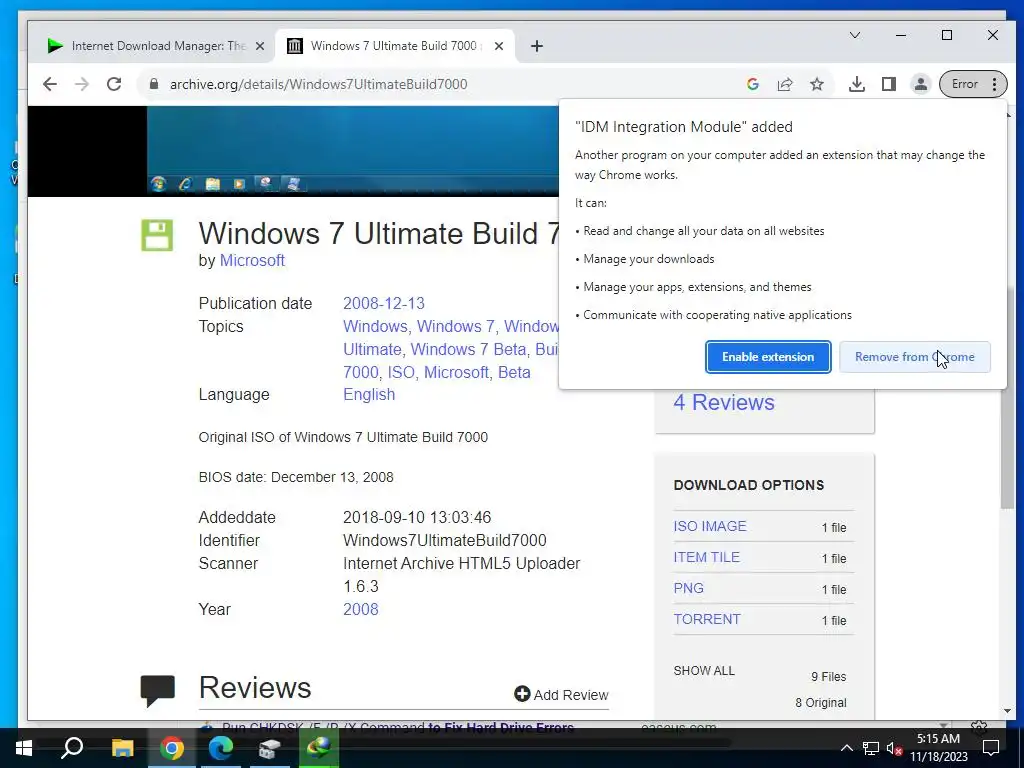Select the Windows 7 Ultimate Build 7000 tab
This screenshot has width=1024, height=768.
(396, 46)
